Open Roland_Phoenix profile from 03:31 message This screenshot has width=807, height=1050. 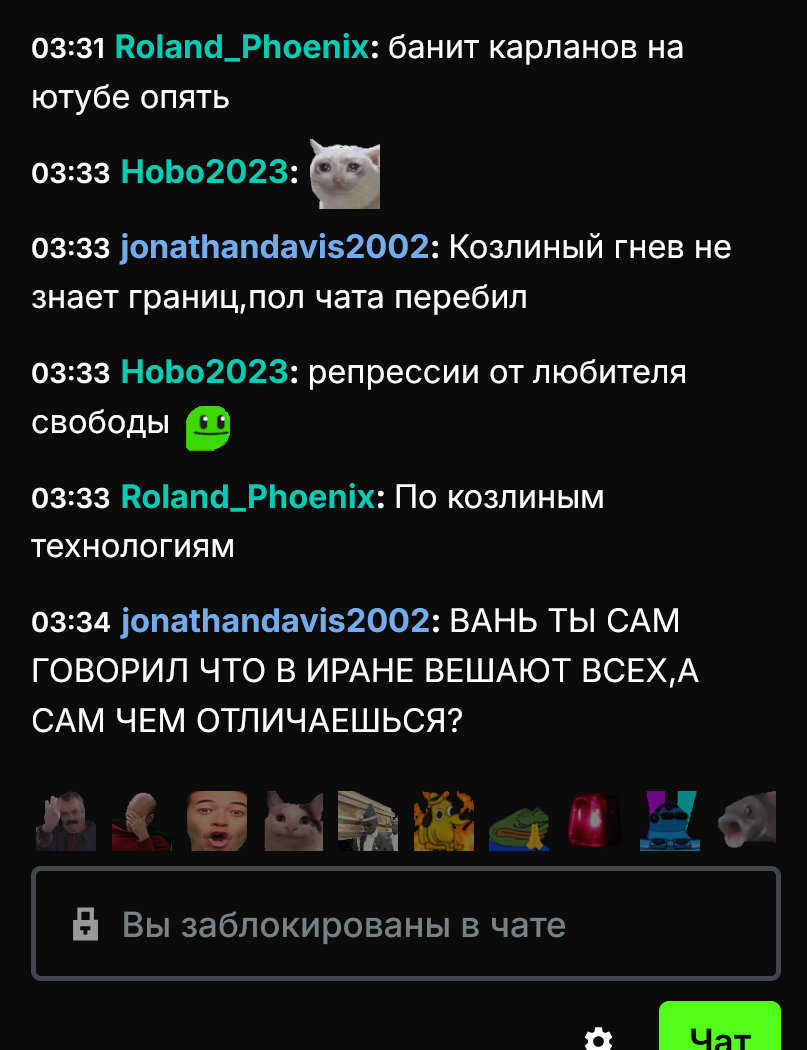point(242,48)
